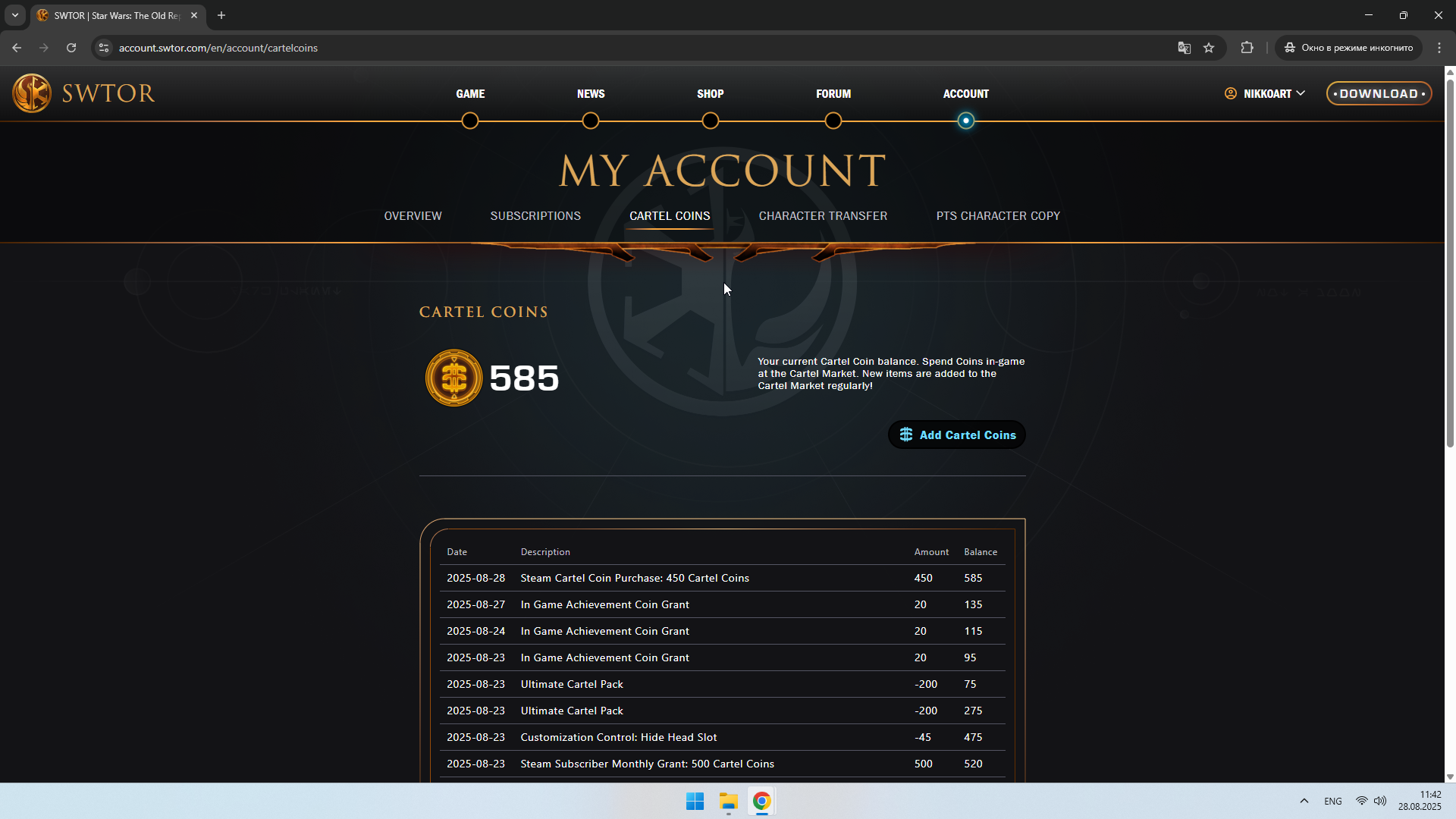Viewport: 1456px width, 819px height.
Task: Open File Explorer from taskbar
Action: point(729,802)
